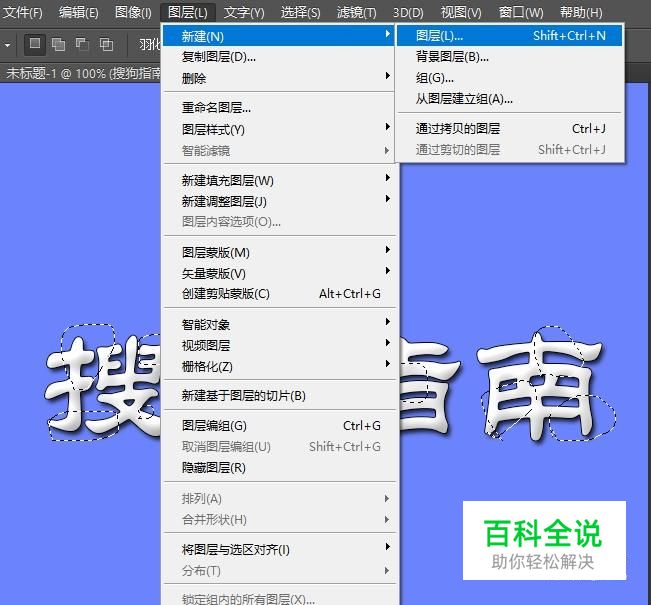Expand the 栅格化(Z) submenu

point(278,366)
